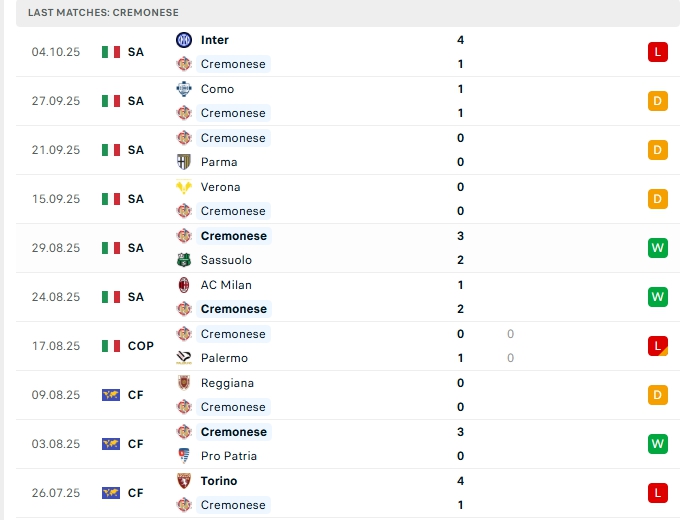Click the red L badge for Inter match
Screen dimensions: 692x520
pyautogui.click(x=657, y=52)
